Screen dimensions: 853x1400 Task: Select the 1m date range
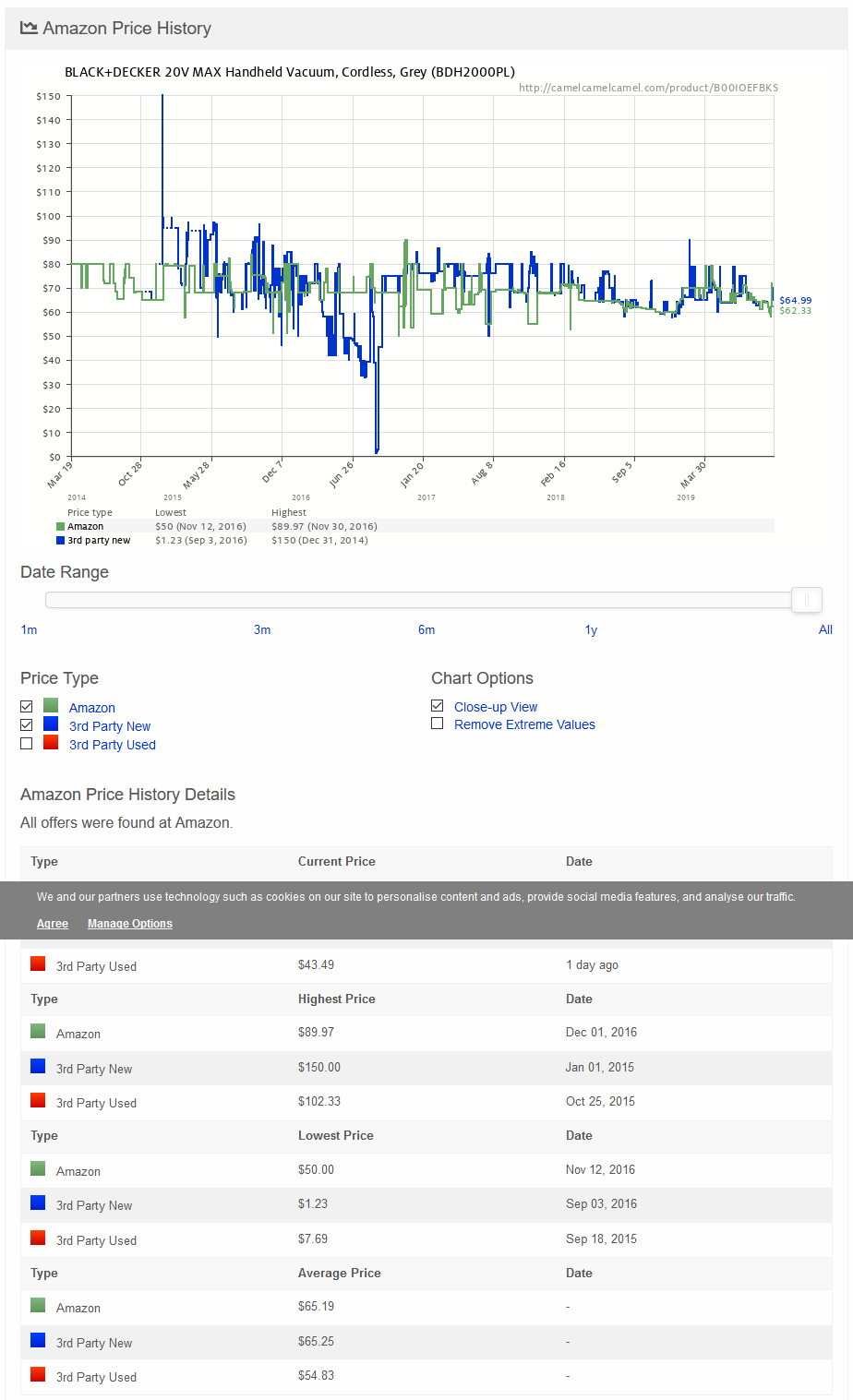pyautogui.click(x=29, y=630)
